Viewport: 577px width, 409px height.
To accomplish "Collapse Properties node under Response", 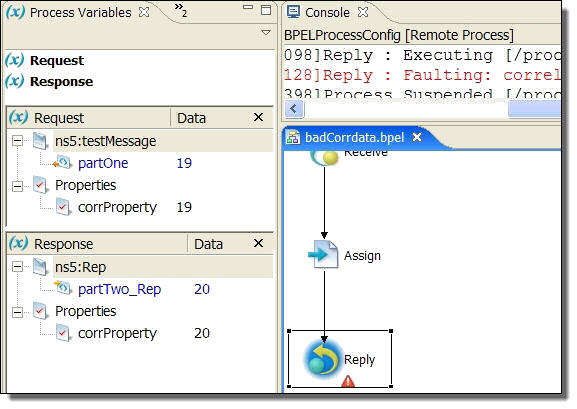I will click(x=17, y=312).
